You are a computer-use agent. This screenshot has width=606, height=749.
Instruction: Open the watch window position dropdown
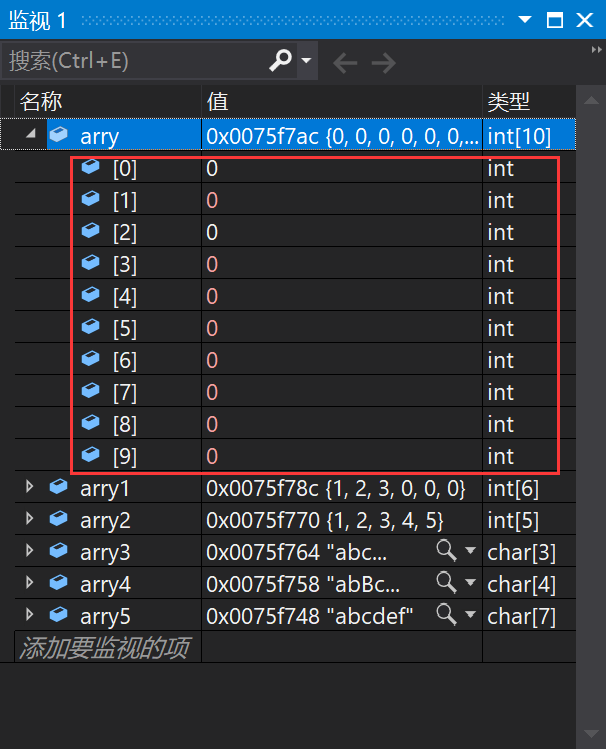coord(525,20)
